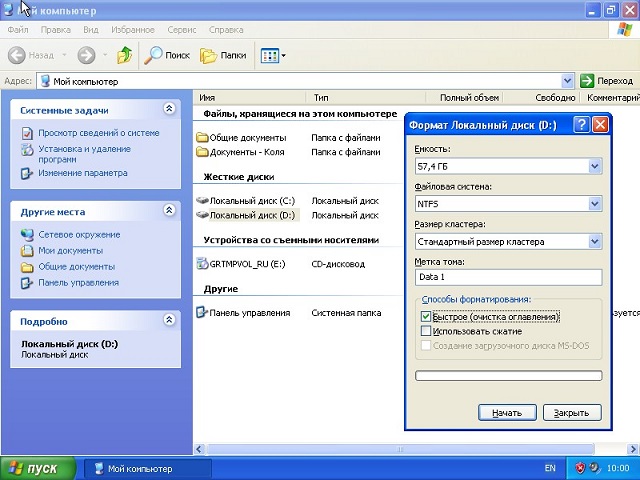Click the add/remove programs icon

(x=27, y=150)
